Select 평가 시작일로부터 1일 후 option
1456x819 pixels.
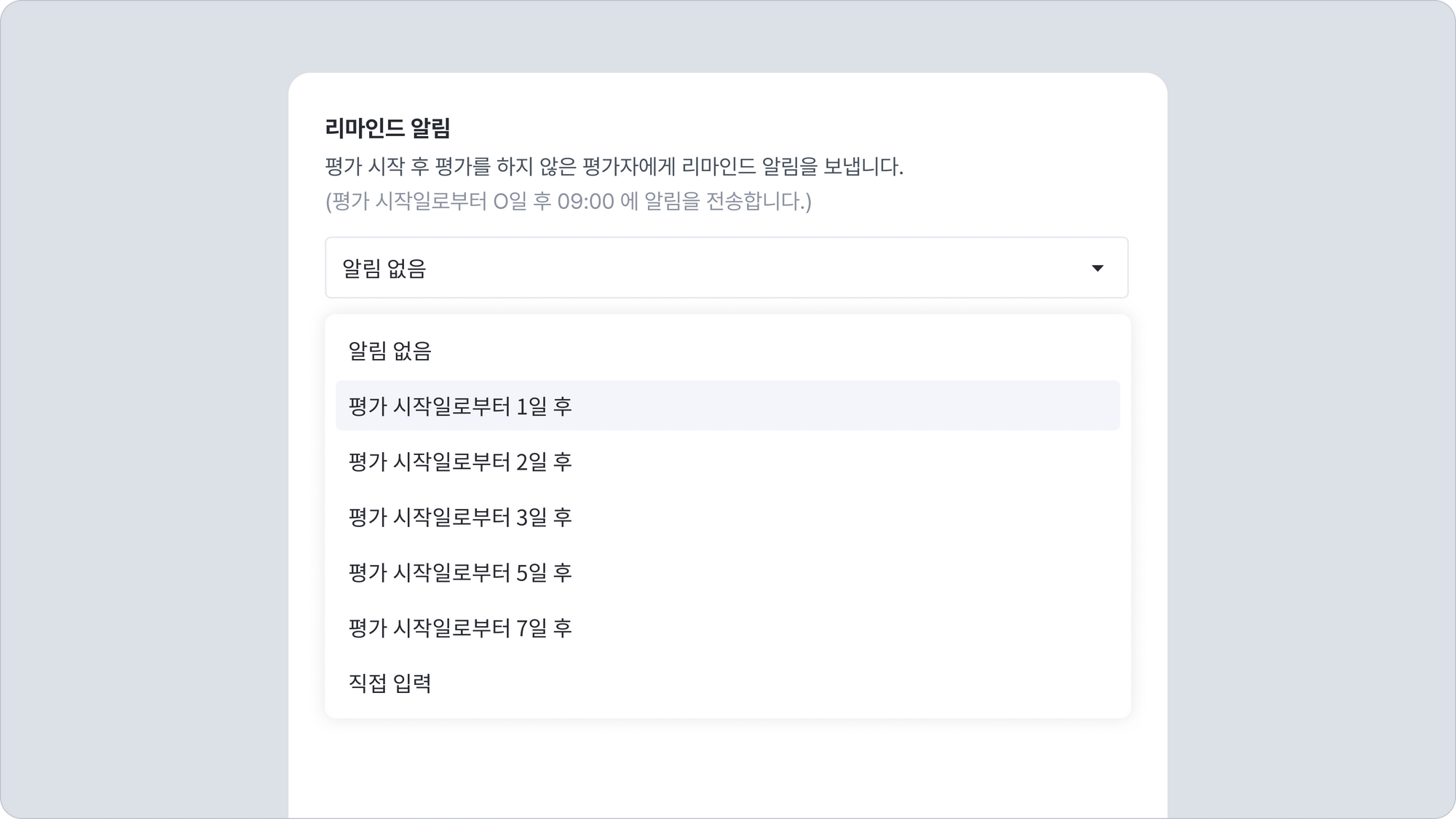click(460, 406)
